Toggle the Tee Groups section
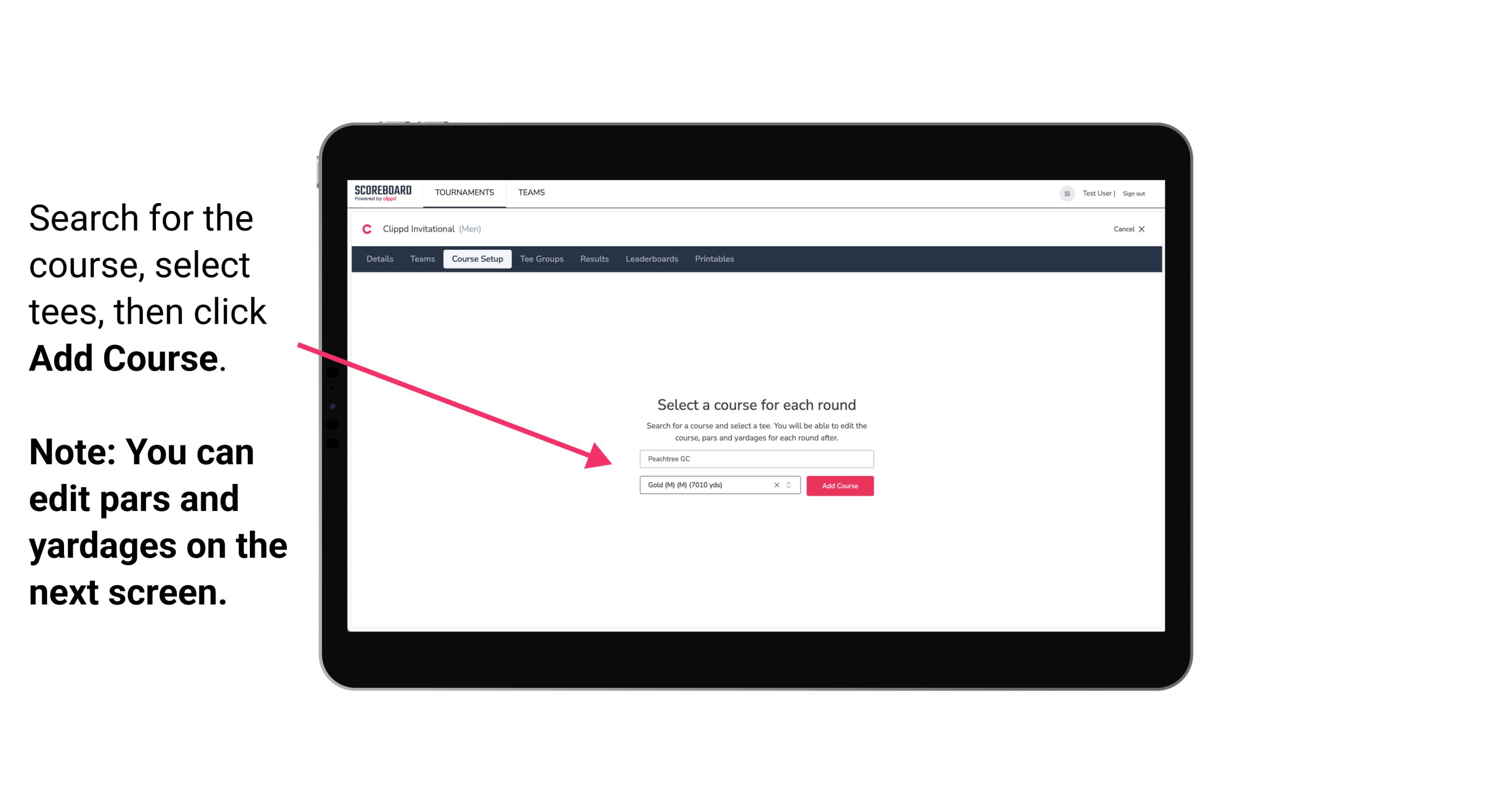This screenshot has width=1510, height=812. pyautogui.click(x=541, y=259)
